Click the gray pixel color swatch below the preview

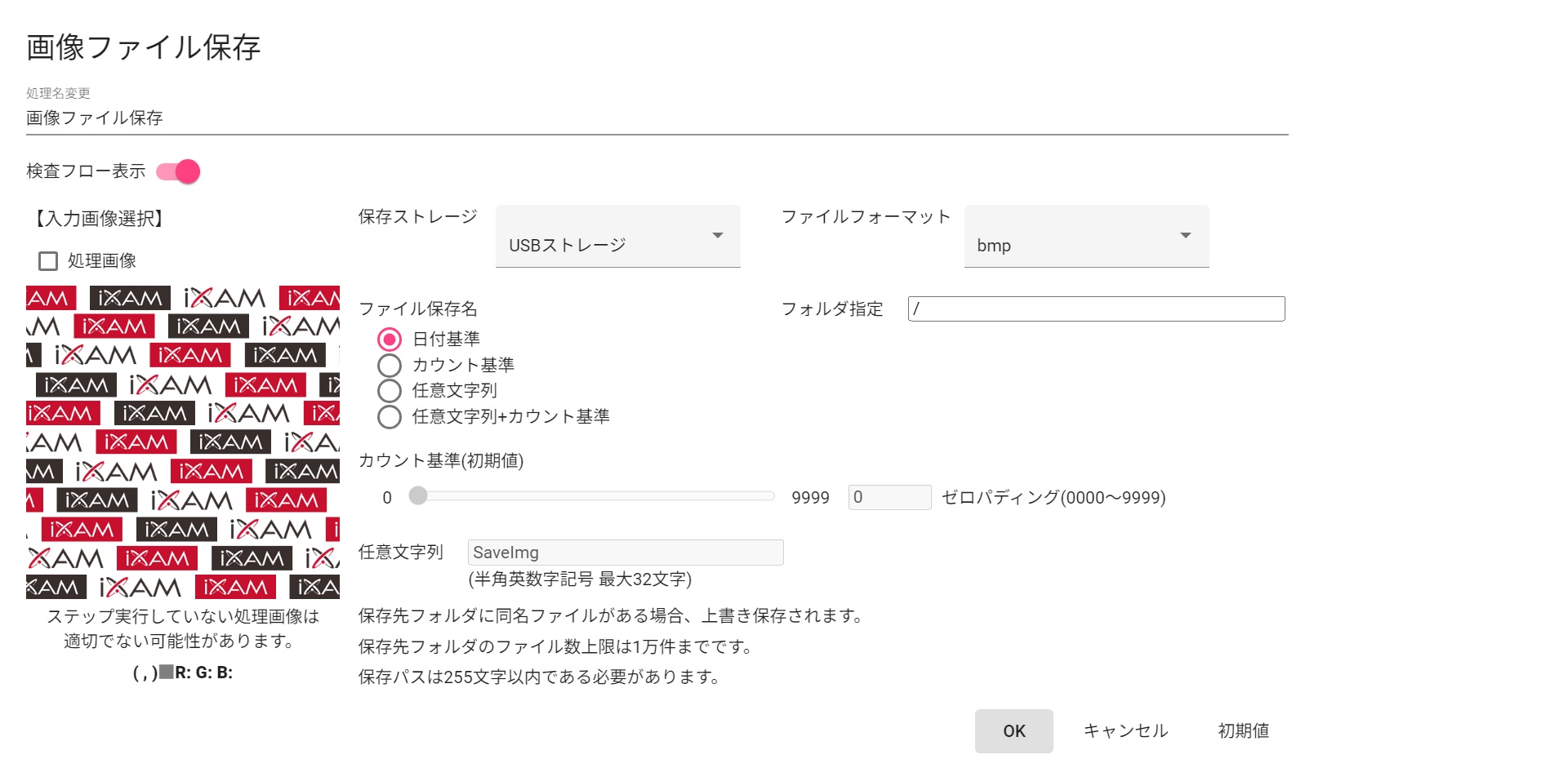tap(167, 673)
